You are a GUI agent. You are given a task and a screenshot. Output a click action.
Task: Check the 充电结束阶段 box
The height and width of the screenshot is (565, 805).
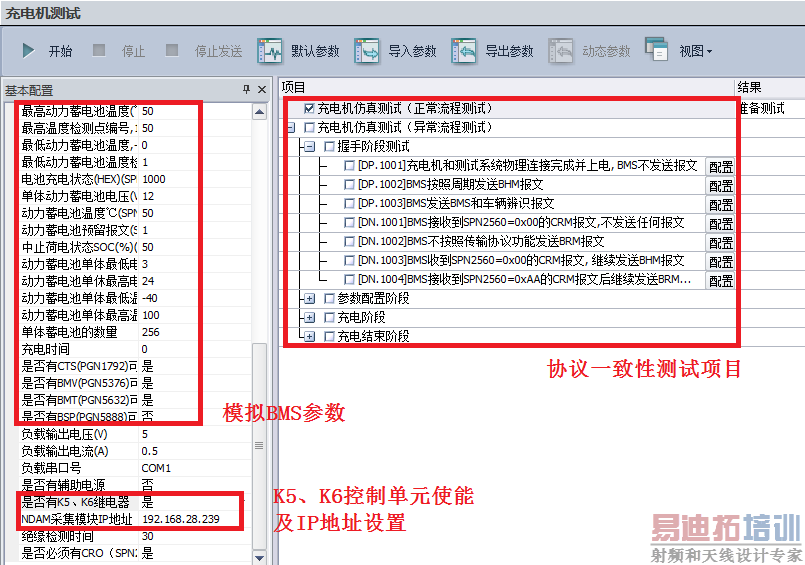click(329, 337)
